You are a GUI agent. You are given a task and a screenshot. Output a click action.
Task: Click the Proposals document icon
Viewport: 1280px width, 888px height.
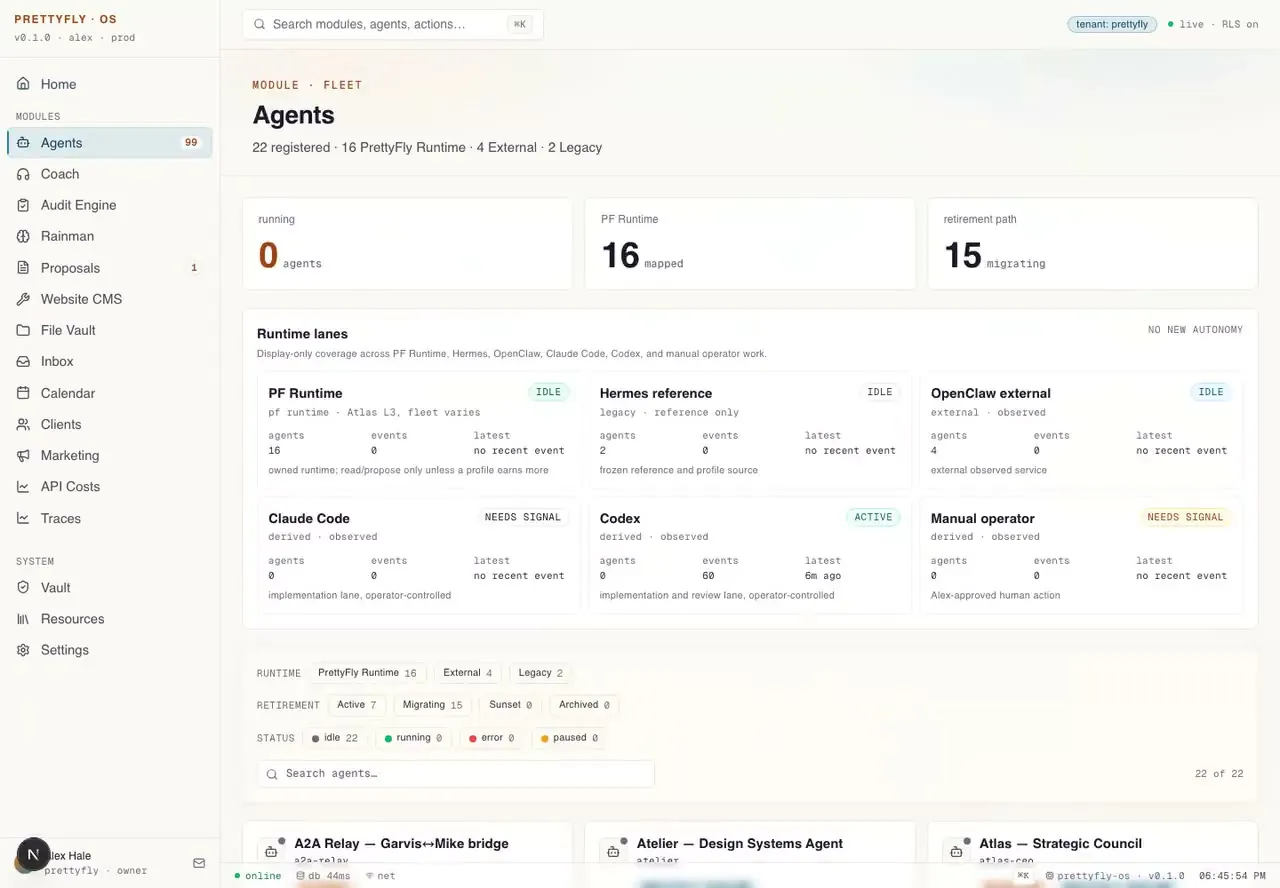coord(23,268)
